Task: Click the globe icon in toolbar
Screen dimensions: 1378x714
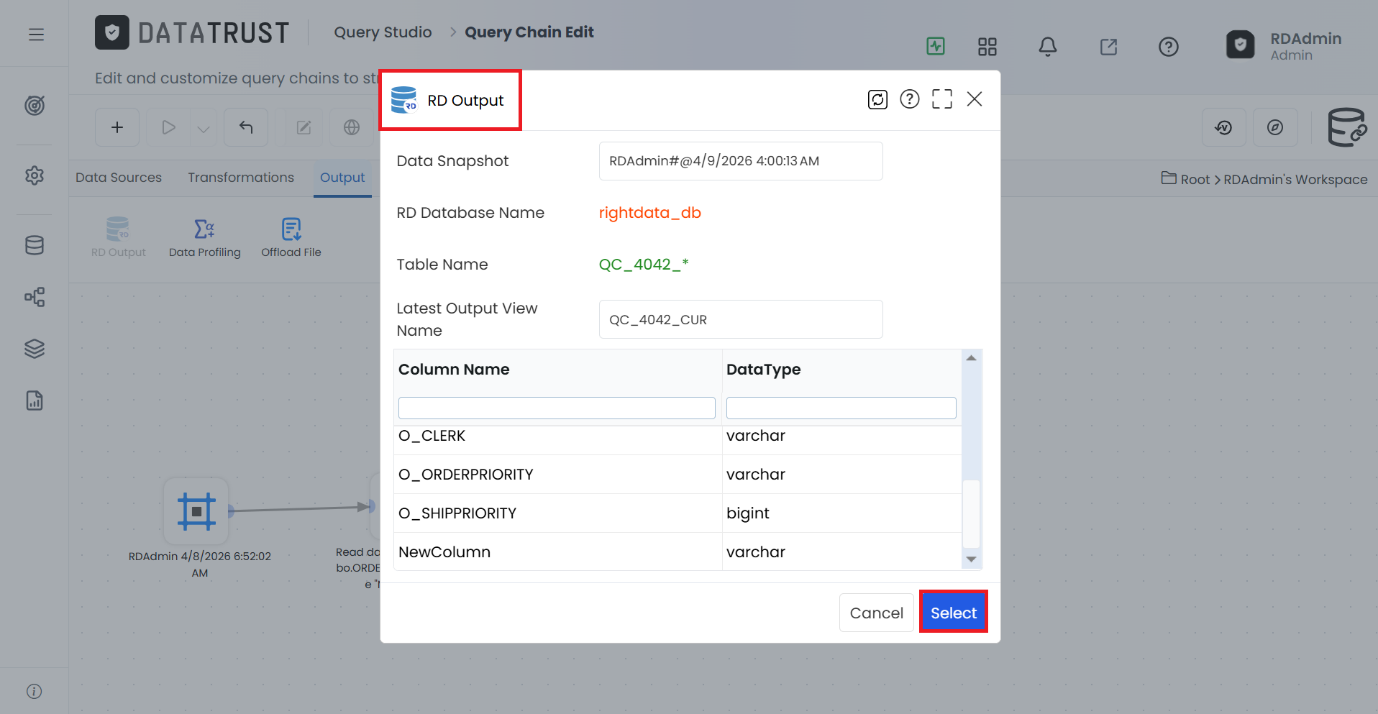Action: pos(351,127)
